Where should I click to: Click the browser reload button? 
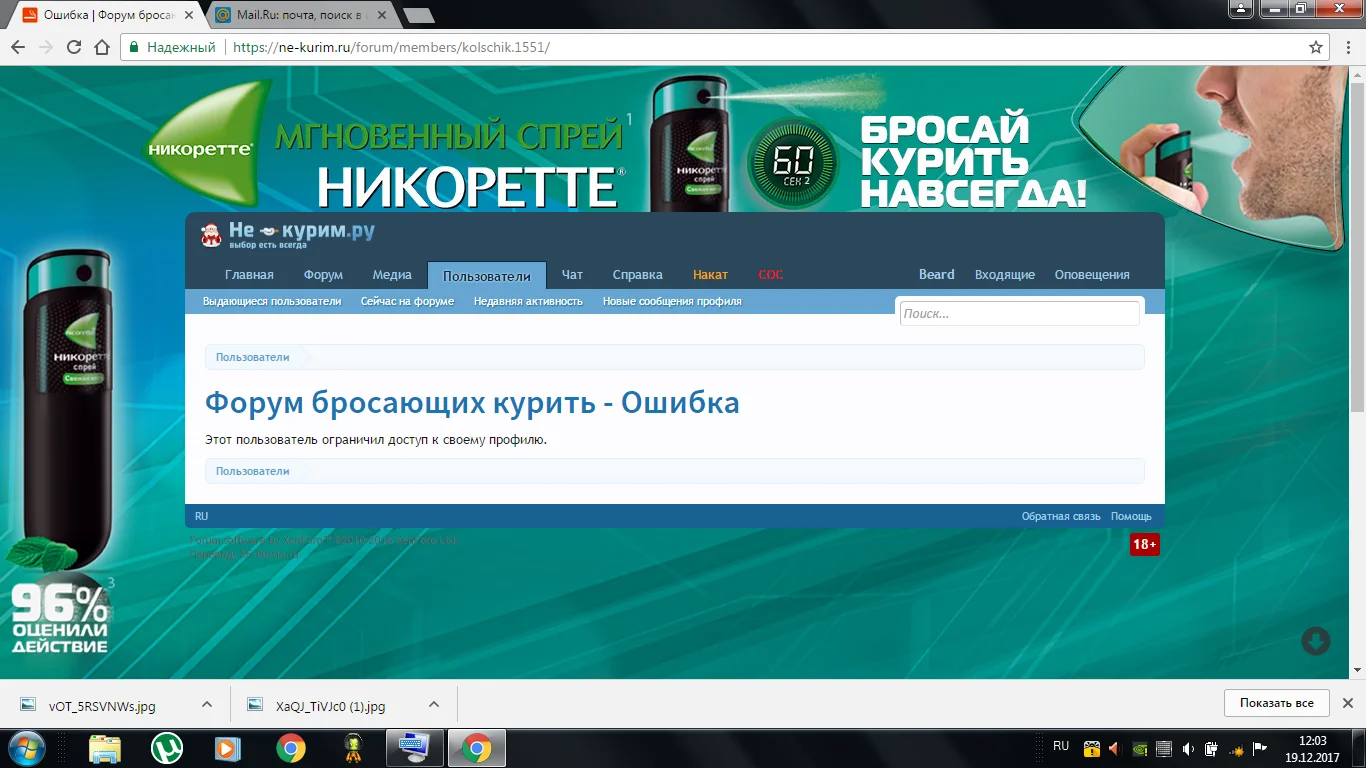73,47
